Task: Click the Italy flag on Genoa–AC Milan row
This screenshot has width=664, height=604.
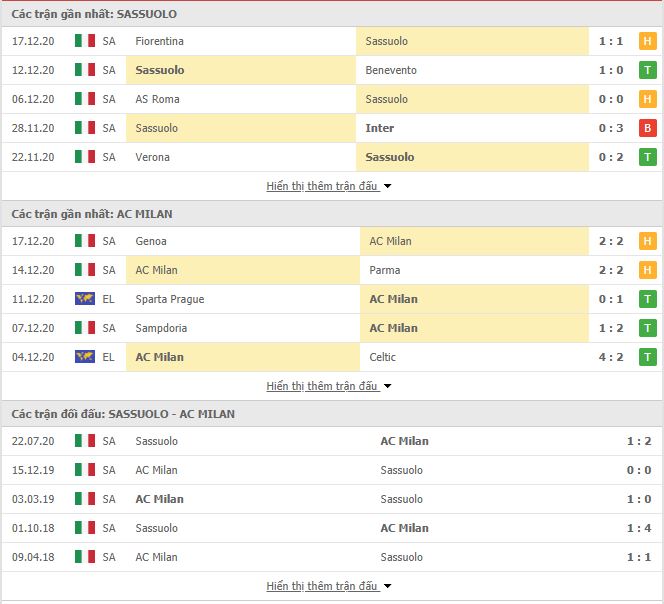Action: pyautogui.click(x=85, y=241)
